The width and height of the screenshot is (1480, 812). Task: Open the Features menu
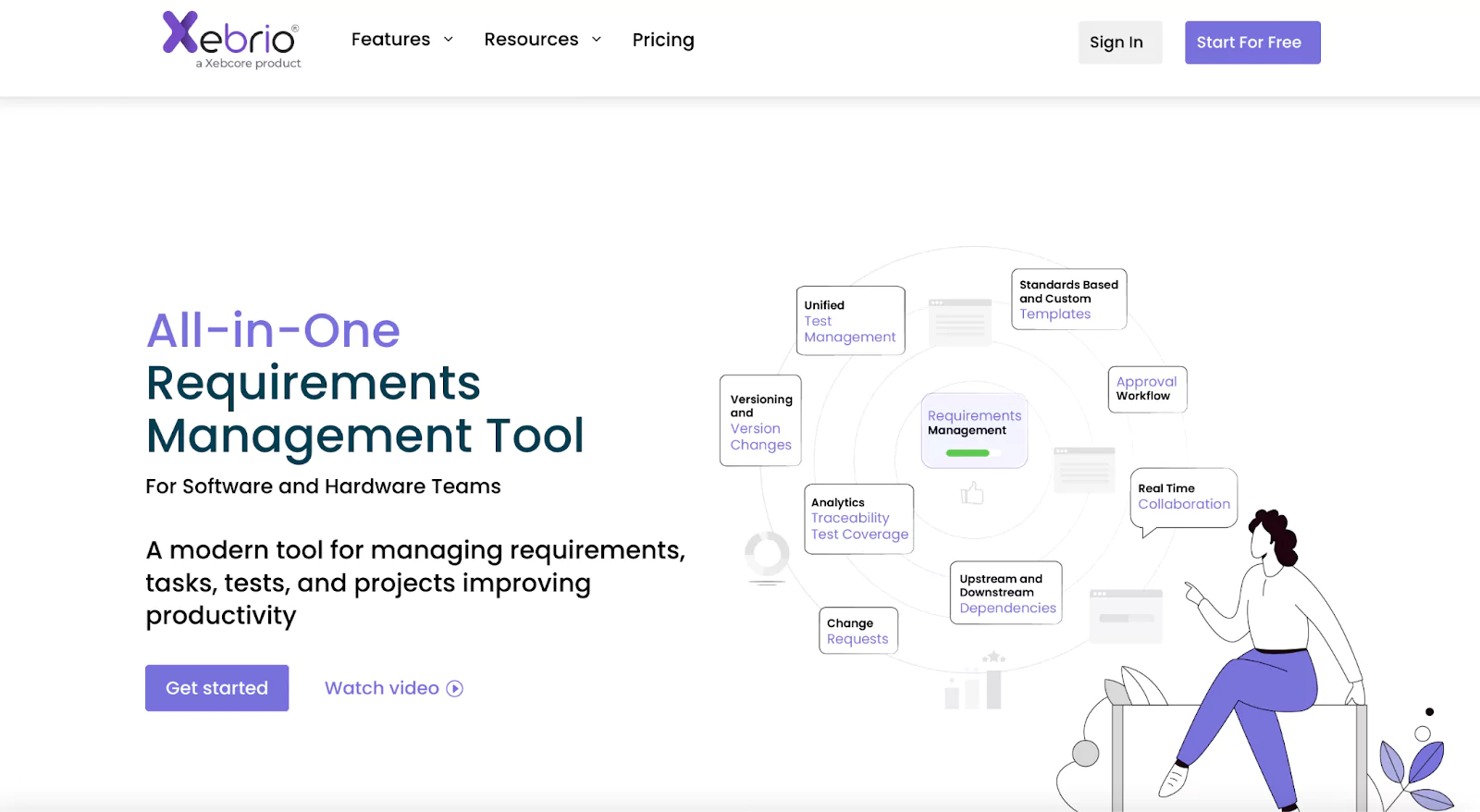[390, 40]
